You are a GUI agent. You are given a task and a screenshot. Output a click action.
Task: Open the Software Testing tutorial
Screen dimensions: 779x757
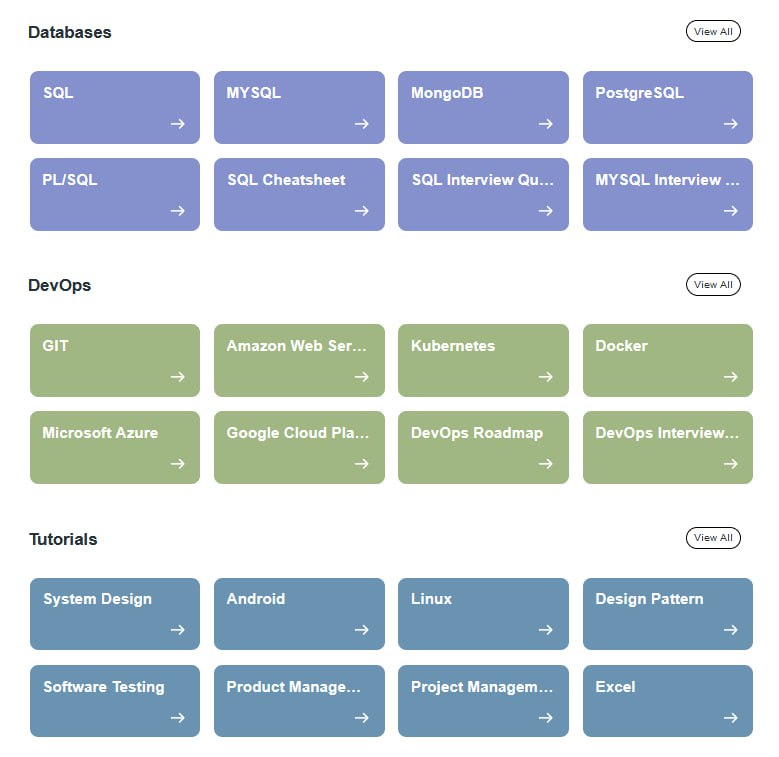click(x=114, y=700)
